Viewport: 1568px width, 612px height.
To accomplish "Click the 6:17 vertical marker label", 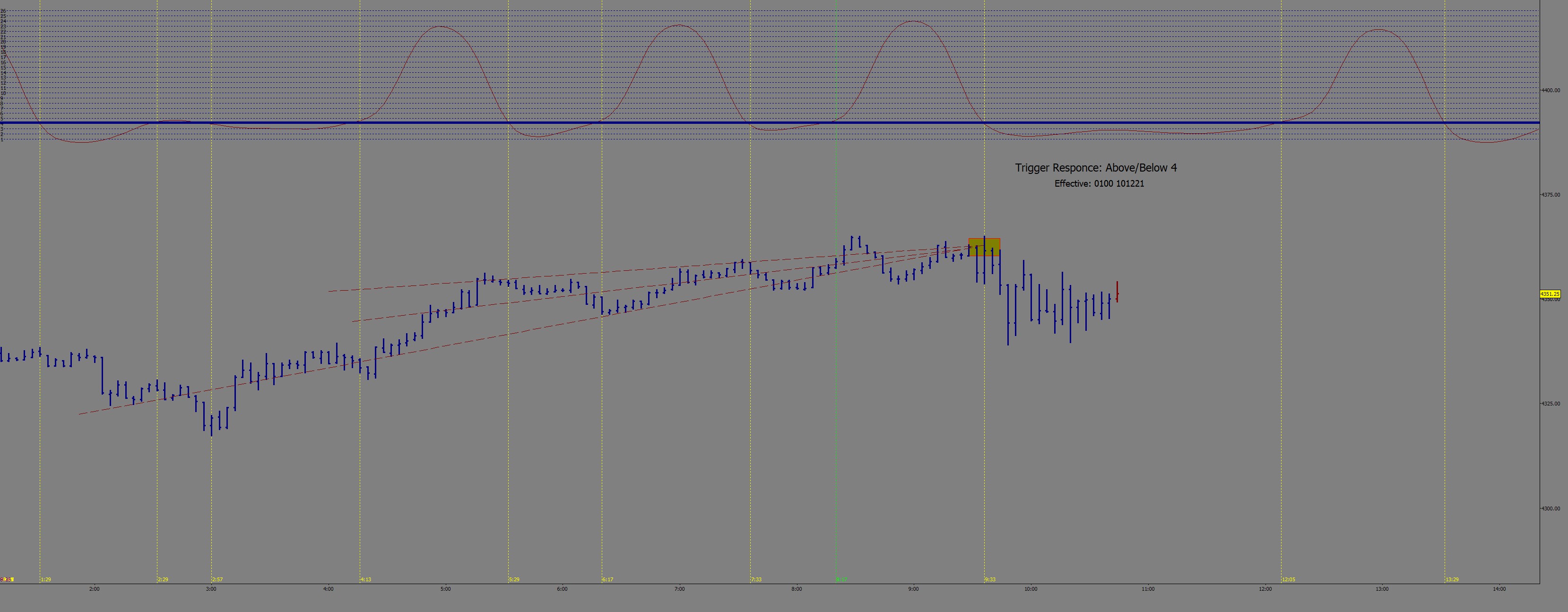I will [608, 579].
